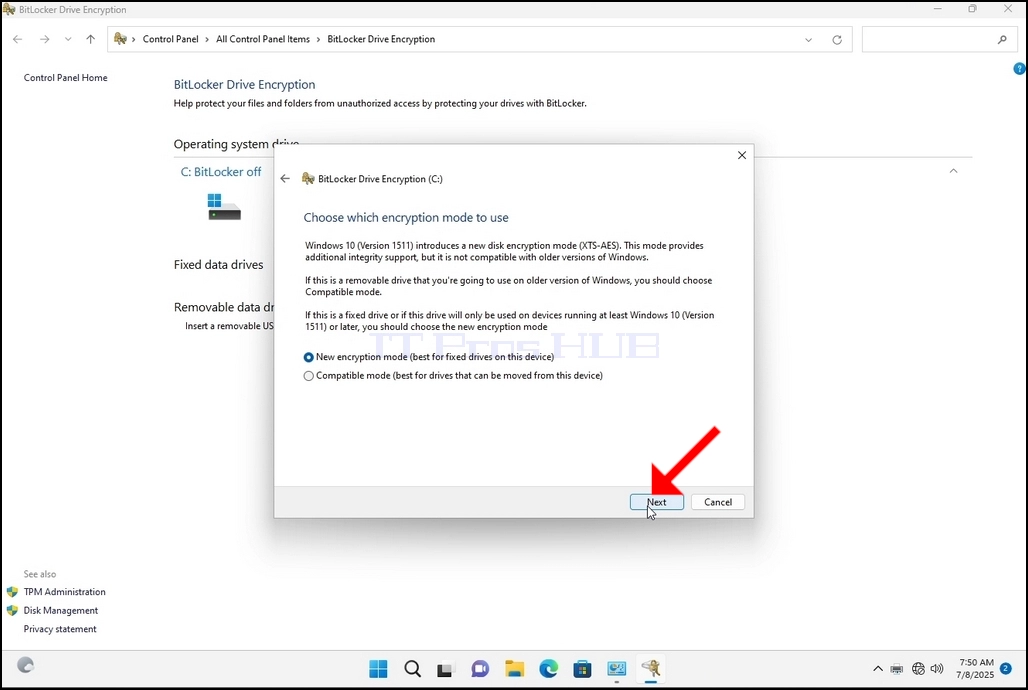Open notification center badge

coord(1006,668)
